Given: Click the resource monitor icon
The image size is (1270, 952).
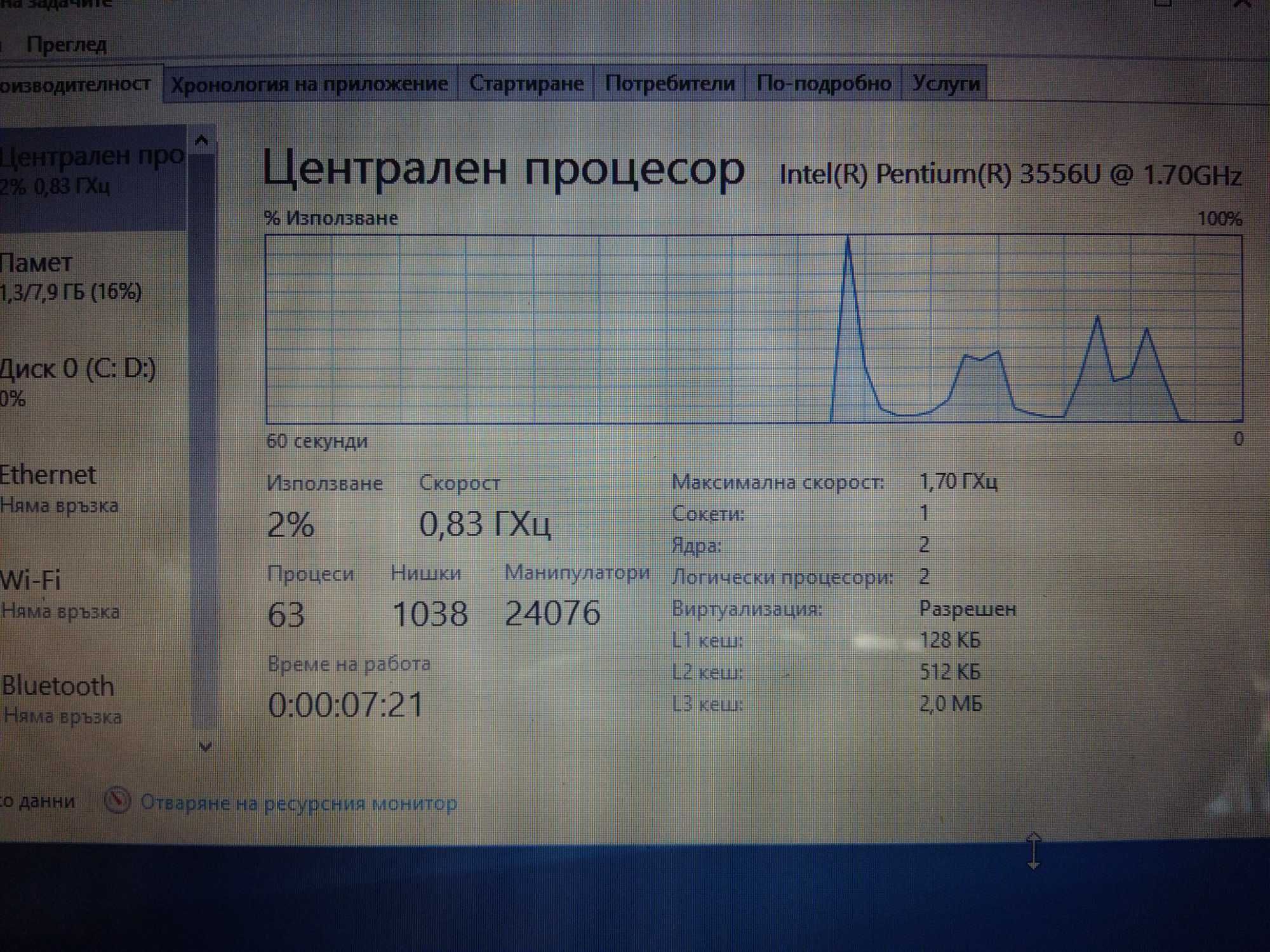Looking at the screenshot, I should click(x=117, y=801).
